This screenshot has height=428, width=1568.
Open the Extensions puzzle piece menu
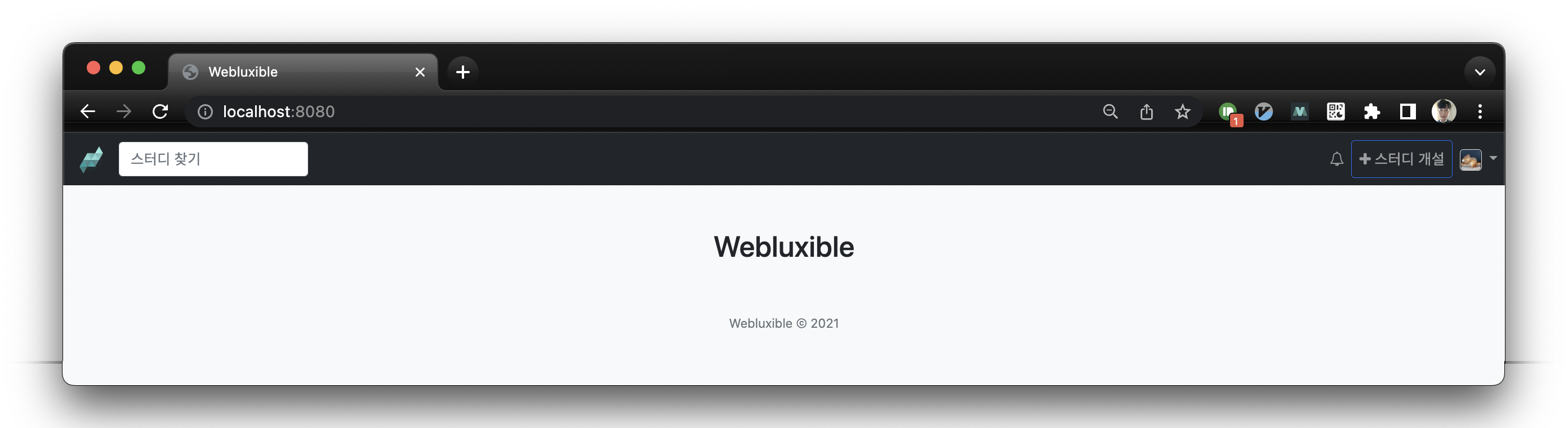point(1371,112)
